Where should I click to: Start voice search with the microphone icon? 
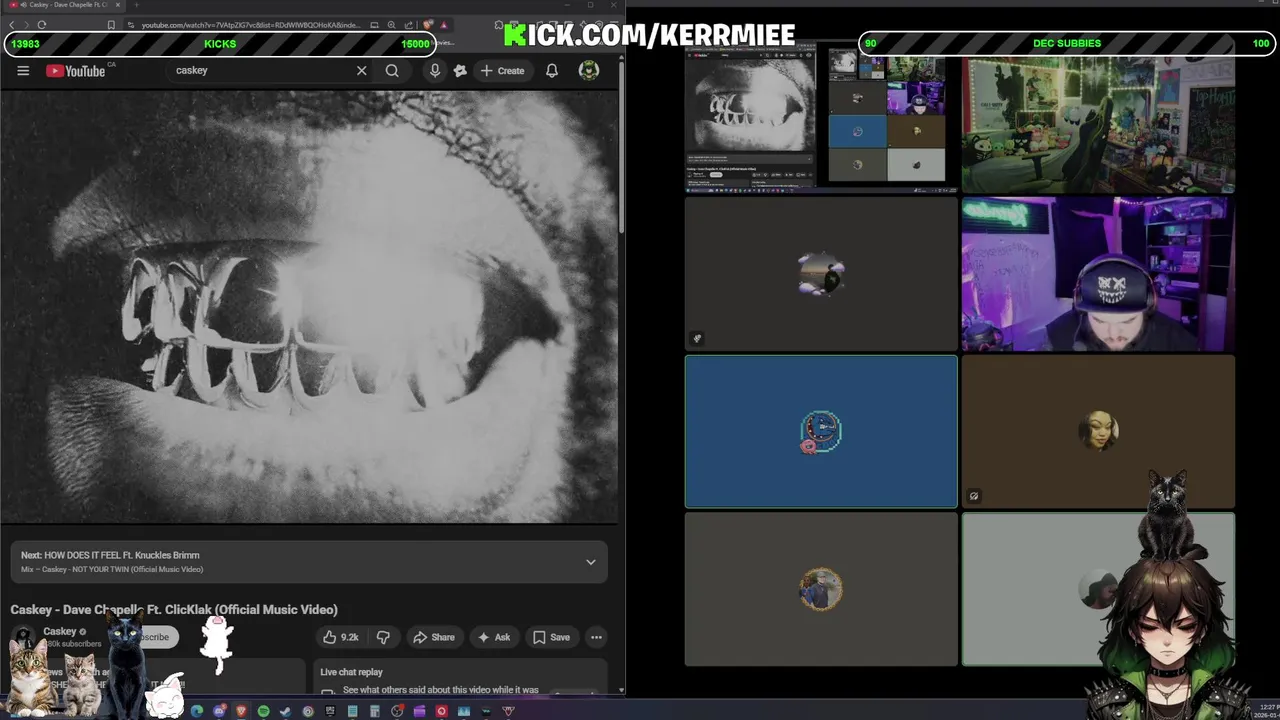[434, 70]
